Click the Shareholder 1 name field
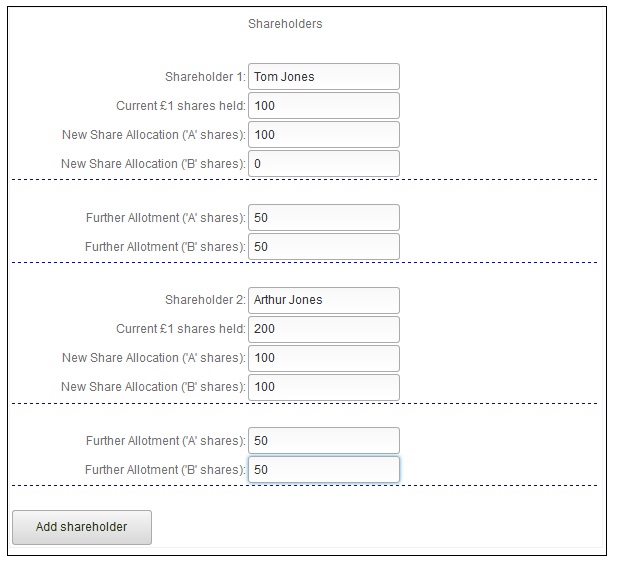 point(323,76)
